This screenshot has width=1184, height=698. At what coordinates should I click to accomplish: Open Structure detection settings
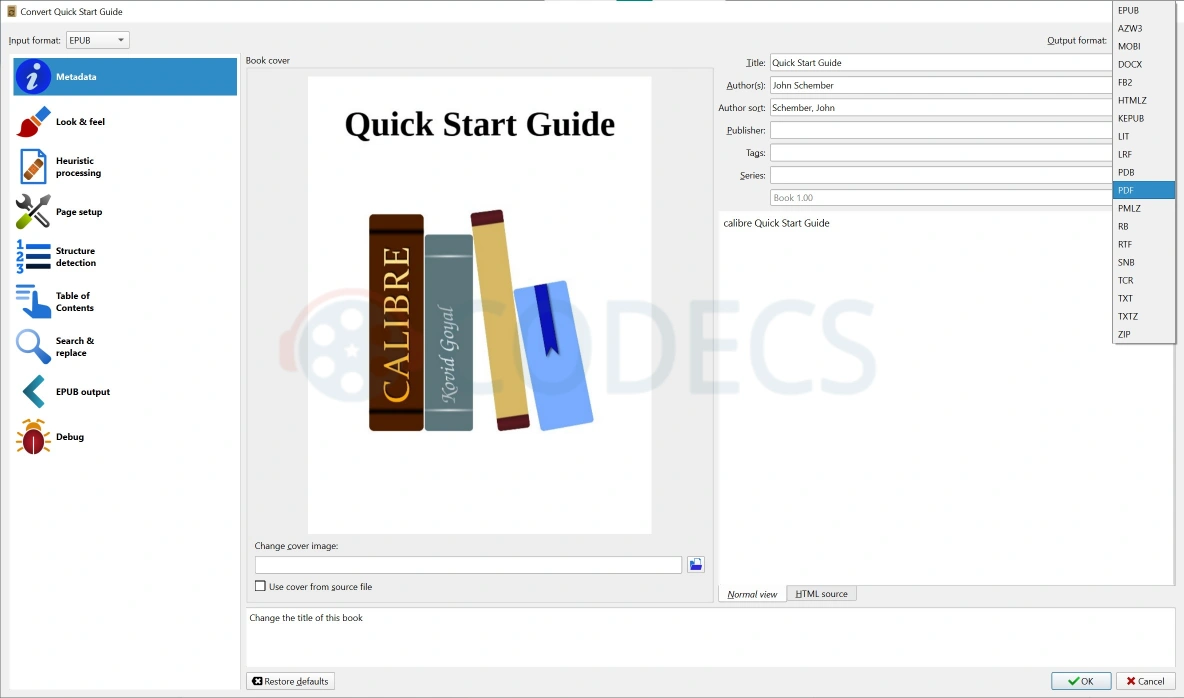point(125,257)
